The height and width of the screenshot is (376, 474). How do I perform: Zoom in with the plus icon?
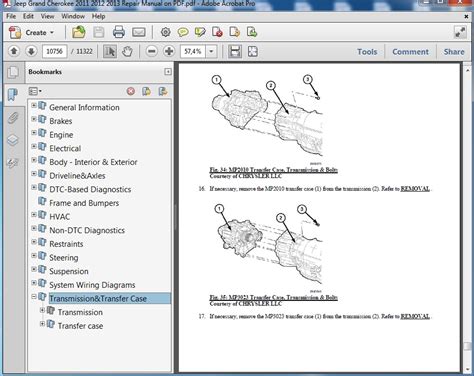[x=169, y=51]
